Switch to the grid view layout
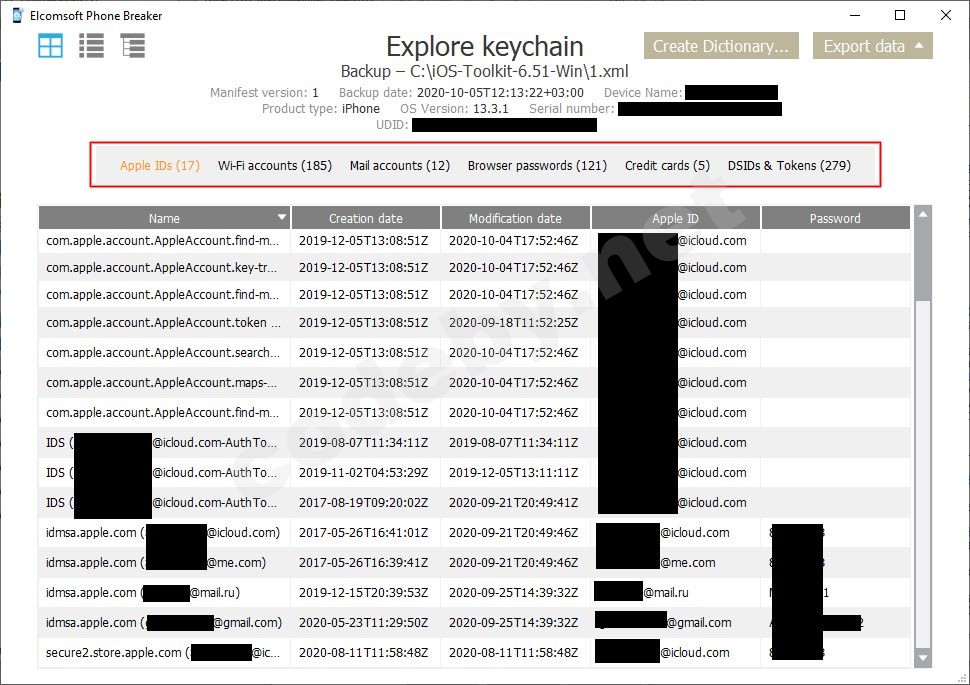This screenshot has height=685, width=970. pos(49,45)
